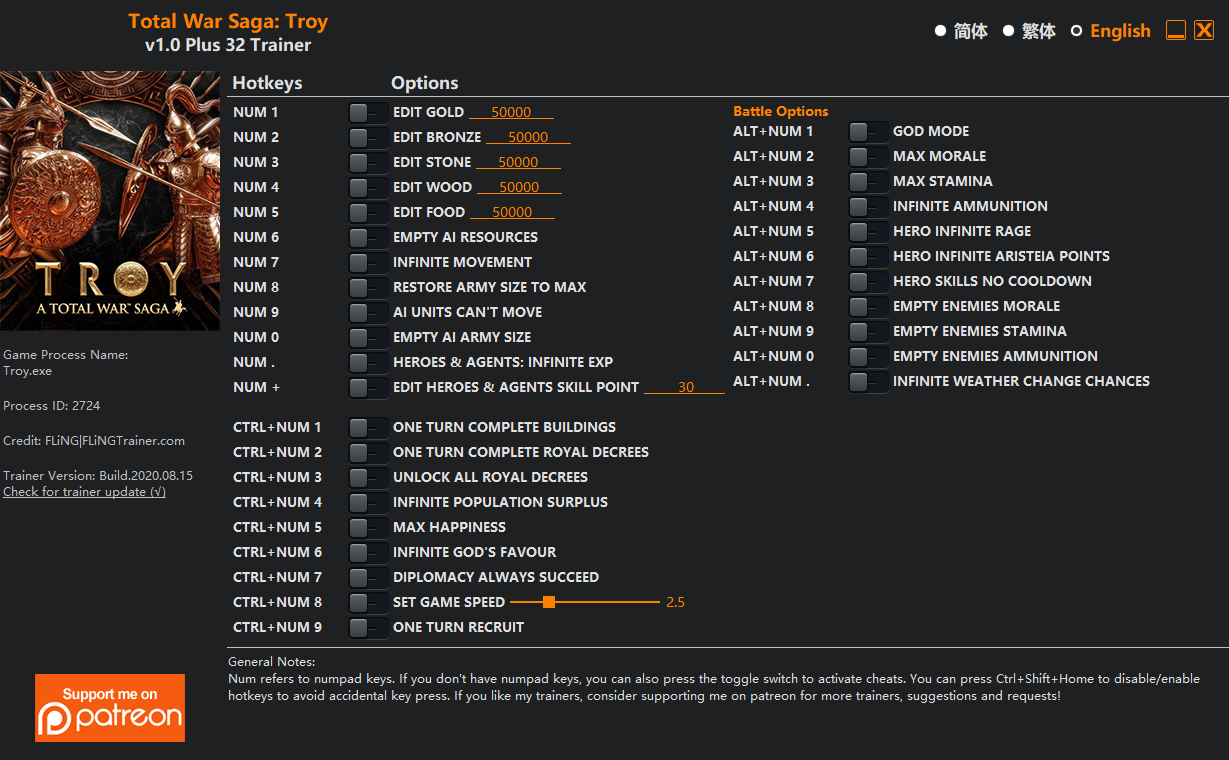
Task: Toggle the EDIT GOLD switch
Action: 368,113
